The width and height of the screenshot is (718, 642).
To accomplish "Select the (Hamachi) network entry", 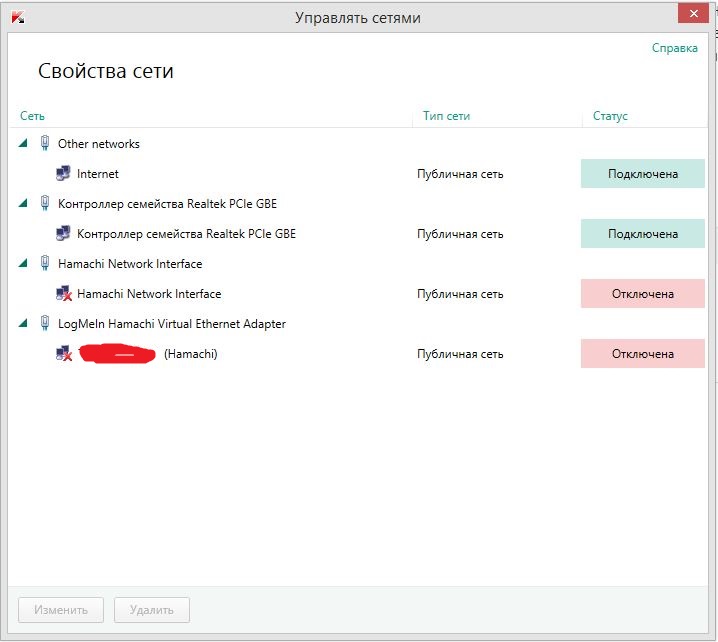I will point(359,354).
